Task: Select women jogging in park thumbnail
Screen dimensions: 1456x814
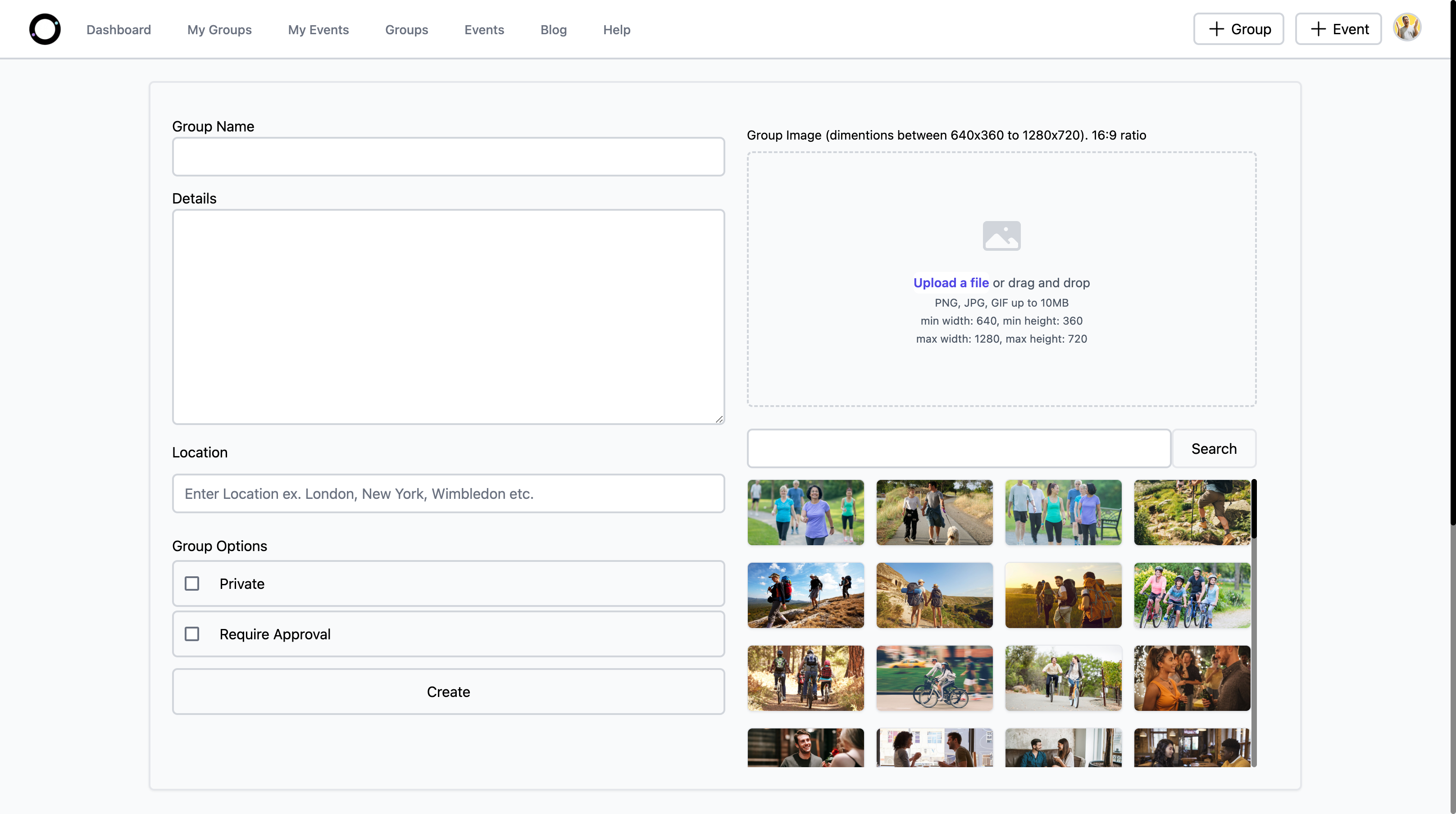Action: tap(805, 512)
